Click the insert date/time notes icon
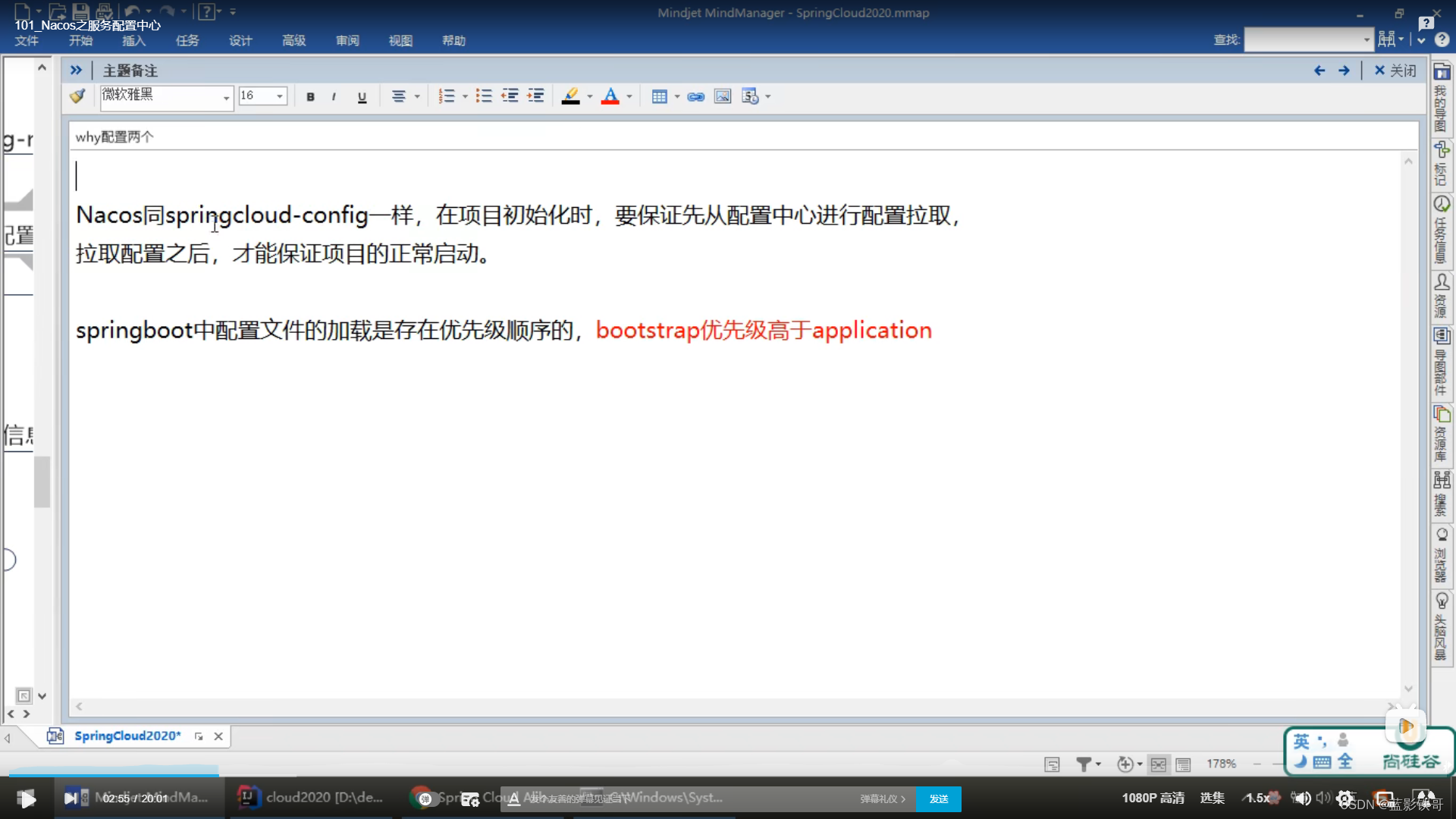 pyautogui.click(x=750, y=96)
